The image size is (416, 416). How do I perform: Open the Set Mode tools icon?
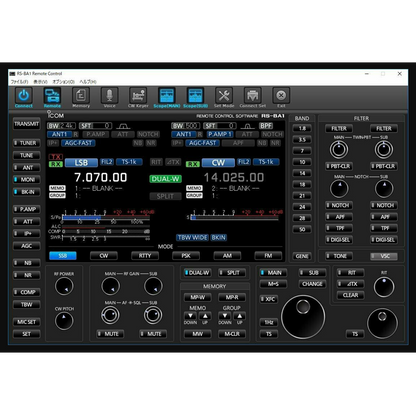coord(224,96)
